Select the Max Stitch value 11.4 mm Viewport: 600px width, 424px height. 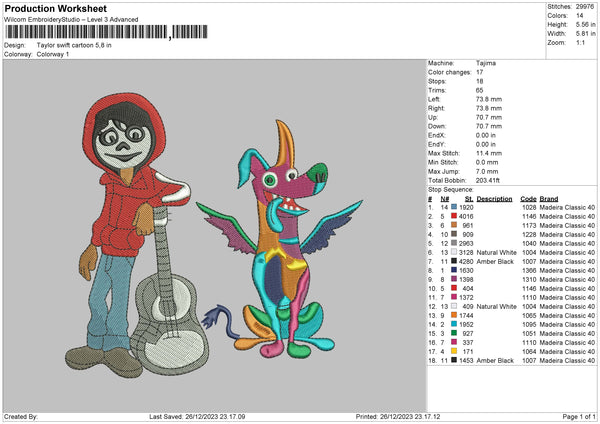pyautogui.click(x=489, y=153)
